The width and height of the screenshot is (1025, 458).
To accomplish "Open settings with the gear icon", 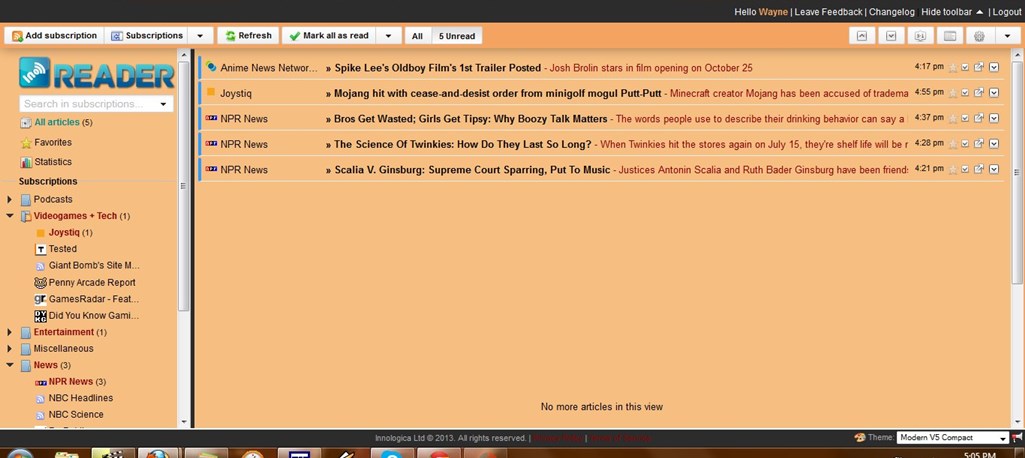I will [979, 36].
